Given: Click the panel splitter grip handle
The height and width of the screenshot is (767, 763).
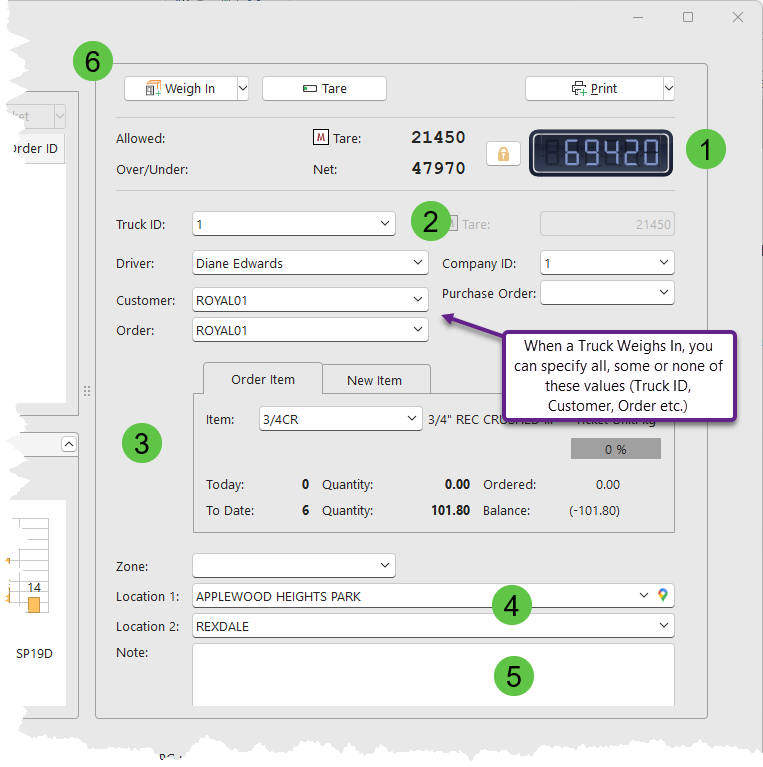Looking at the screenshot, I should coord(87,391).
